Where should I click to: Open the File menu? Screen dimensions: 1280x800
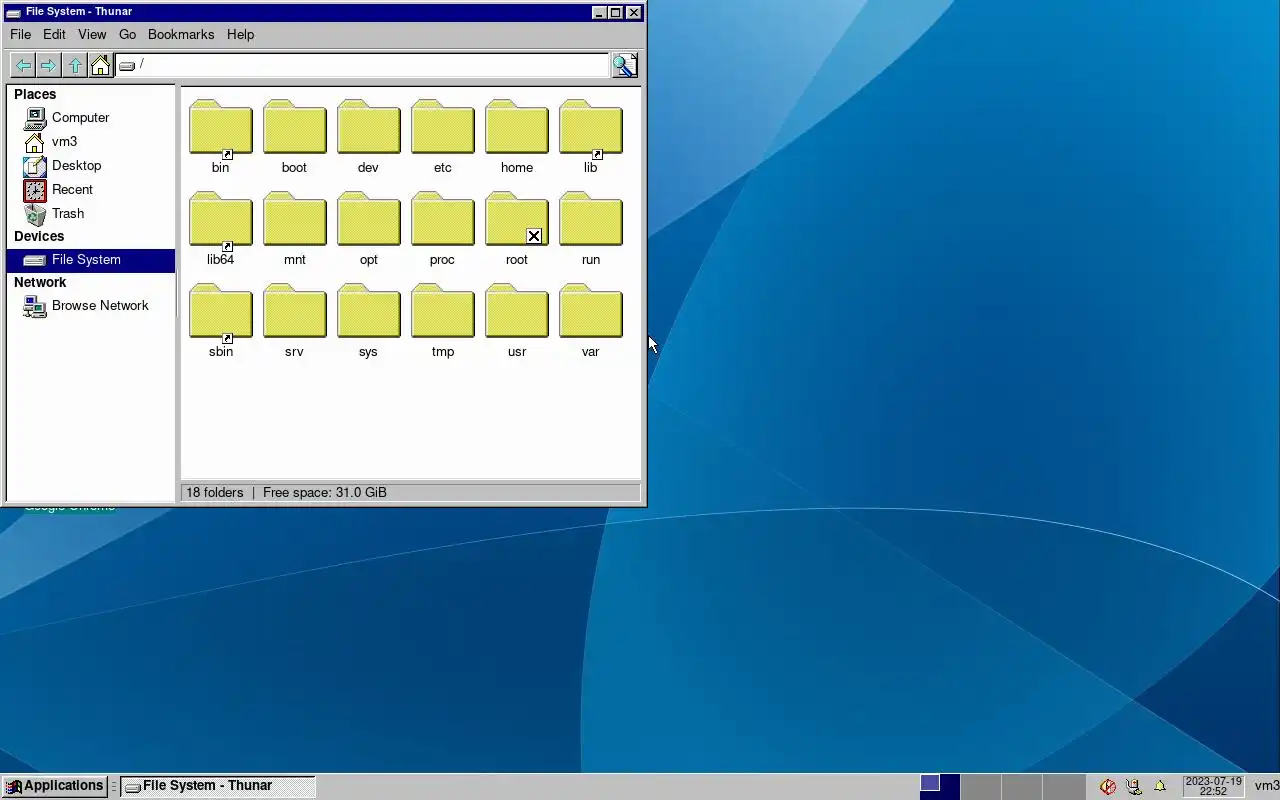pos(20,34)
